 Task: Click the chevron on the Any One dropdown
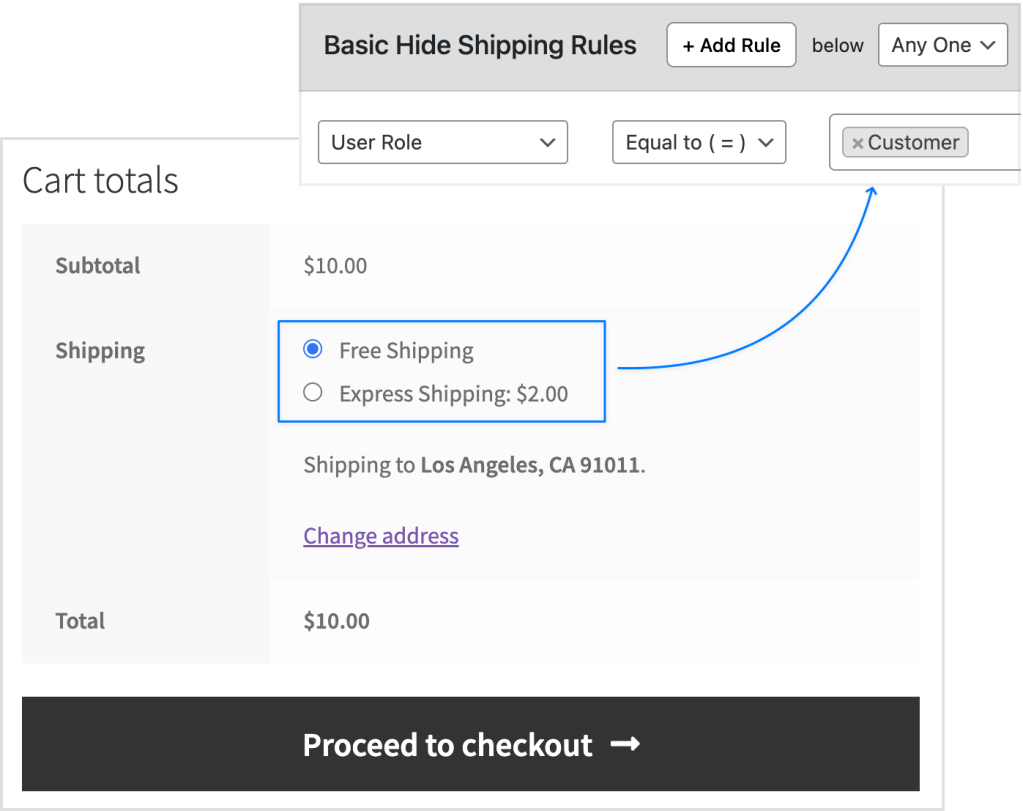[988, 45]
